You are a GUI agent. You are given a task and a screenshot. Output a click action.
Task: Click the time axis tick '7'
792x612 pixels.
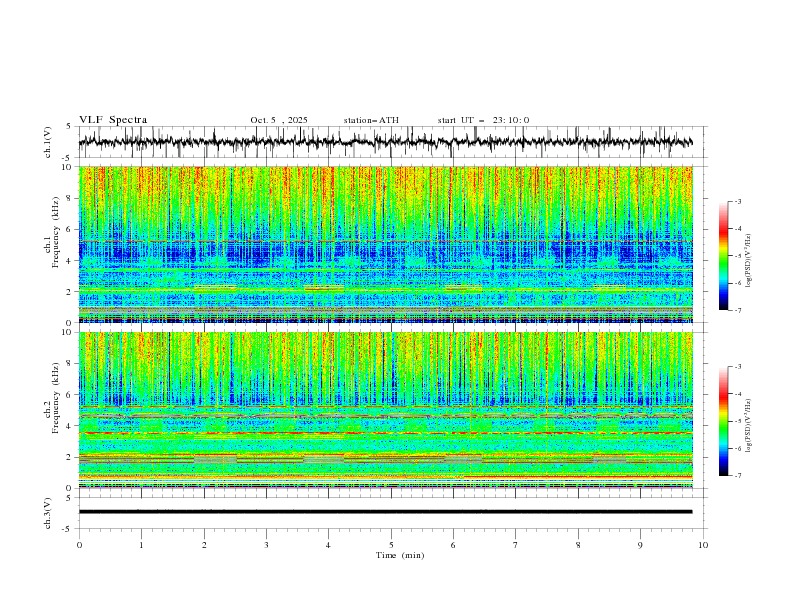516,545
